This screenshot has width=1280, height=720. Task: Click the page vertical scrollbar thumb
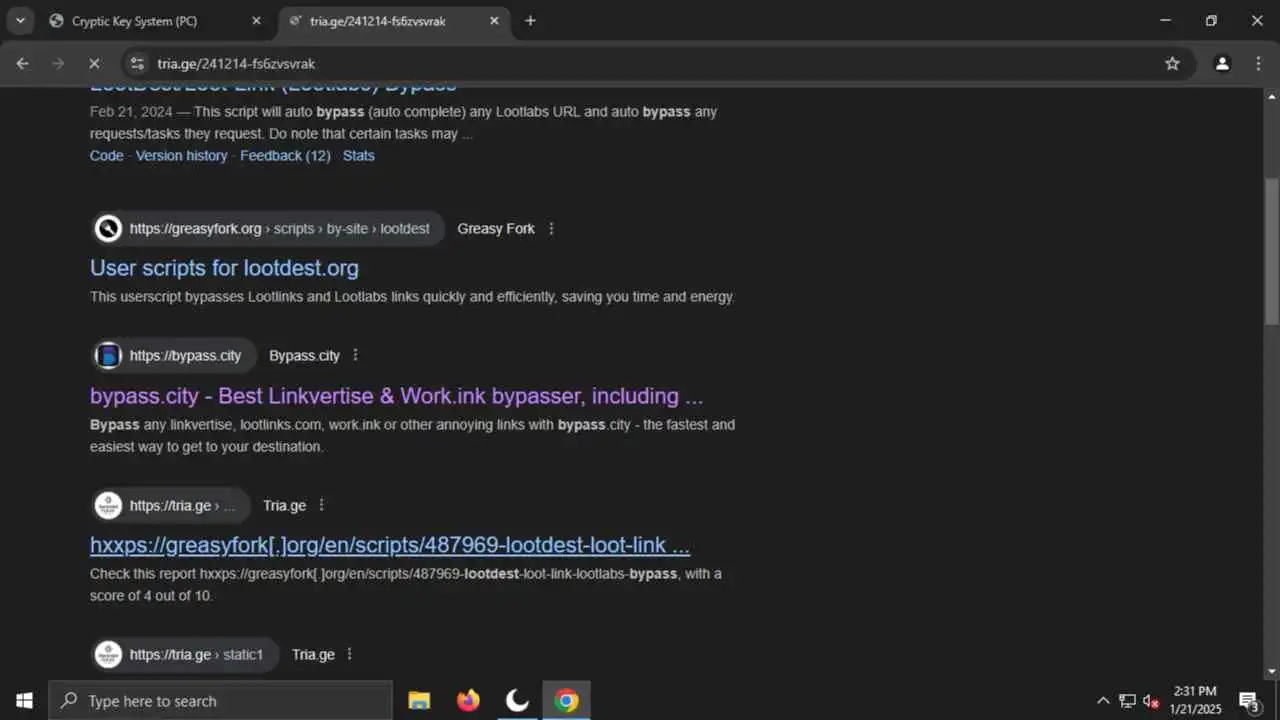pyautogui.click(x=1271, y=250)
